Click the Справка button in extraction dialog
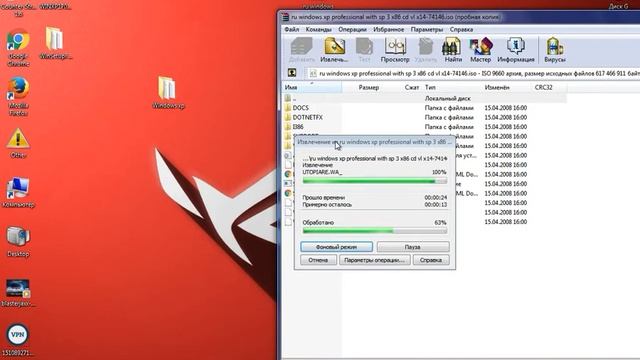This screenshot has height=360, width=640. pos(431,260)
